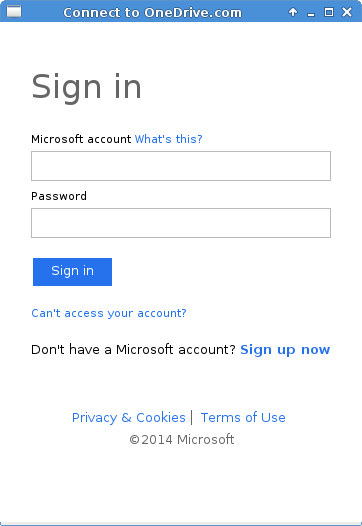
Task: Open 'Can't access your account?' link
Action: 109,313
